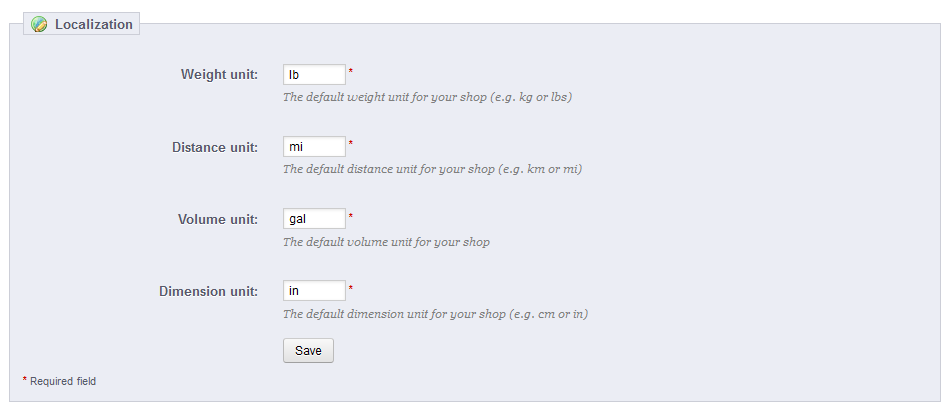949x411 pixels.
Task: Click the red asterisk beside Dimension unit field
Action: 351,288
